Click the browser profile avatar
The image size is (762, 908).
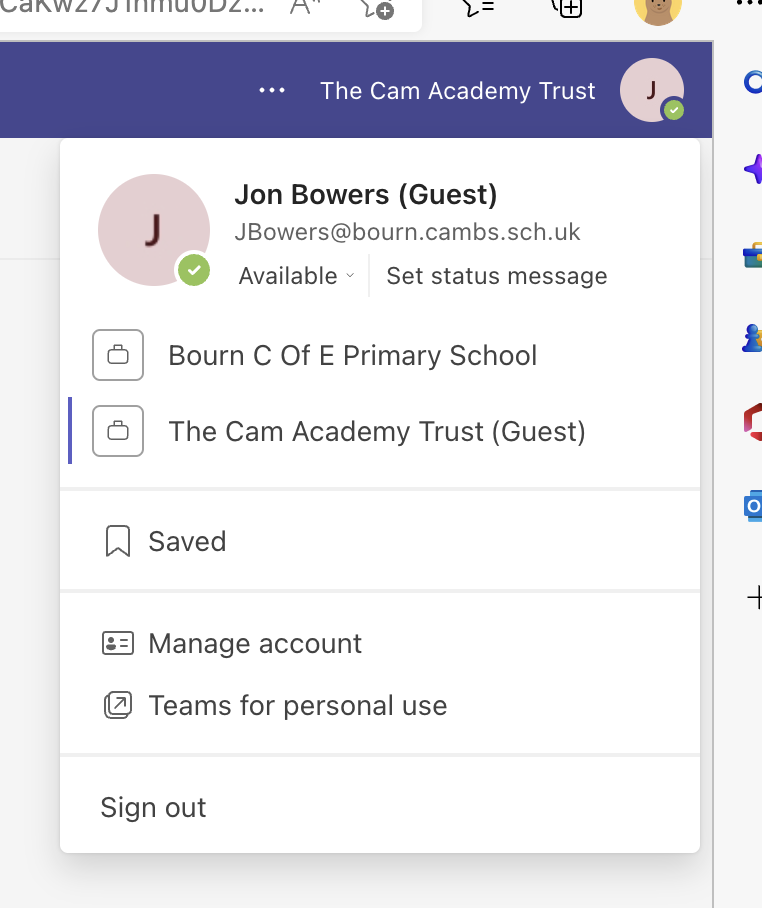tap(658, 8)
